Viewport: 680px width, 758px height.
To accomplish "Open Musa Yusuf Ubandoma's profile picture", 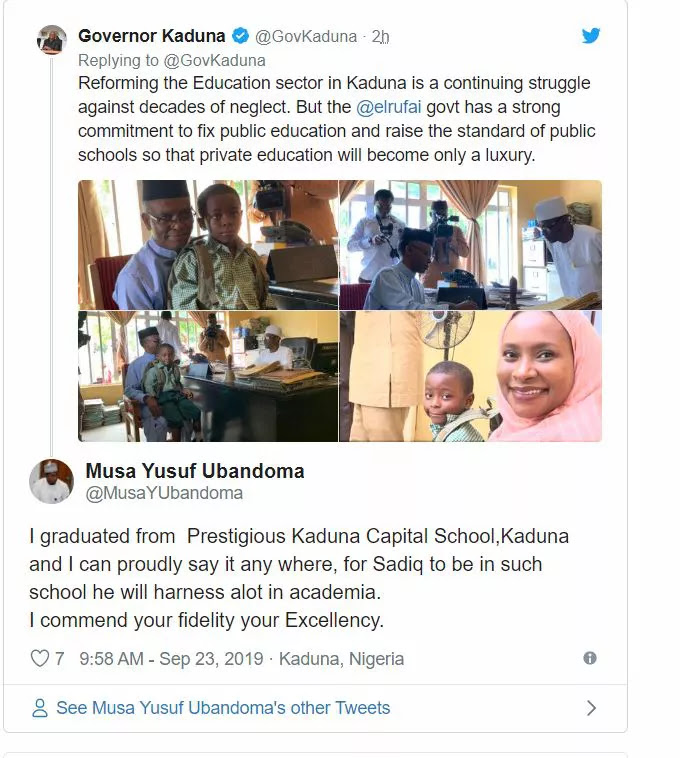I will point(51,481).
